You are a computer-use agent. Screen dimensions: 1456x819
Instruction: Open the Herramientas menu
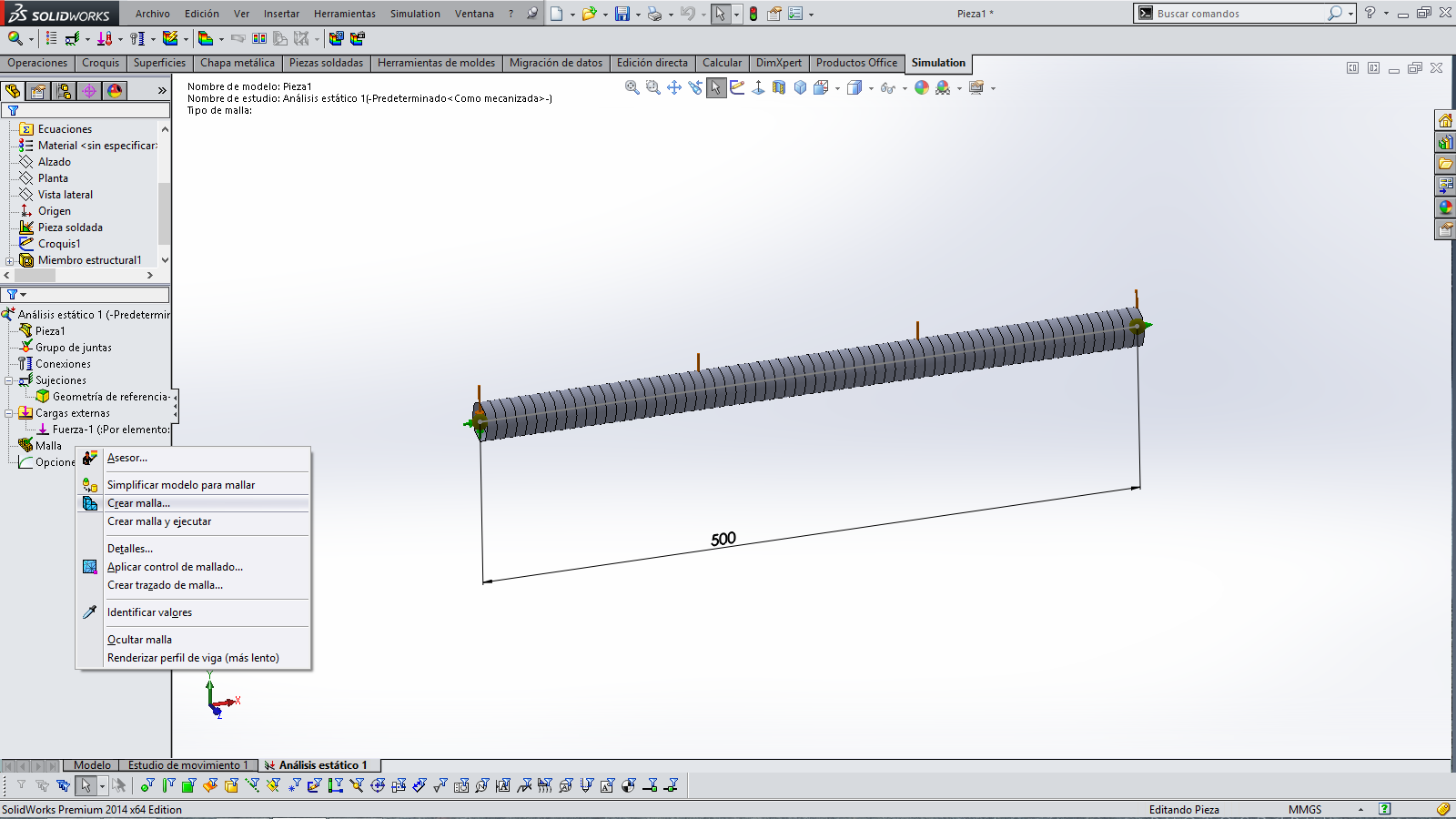[344, 14]
